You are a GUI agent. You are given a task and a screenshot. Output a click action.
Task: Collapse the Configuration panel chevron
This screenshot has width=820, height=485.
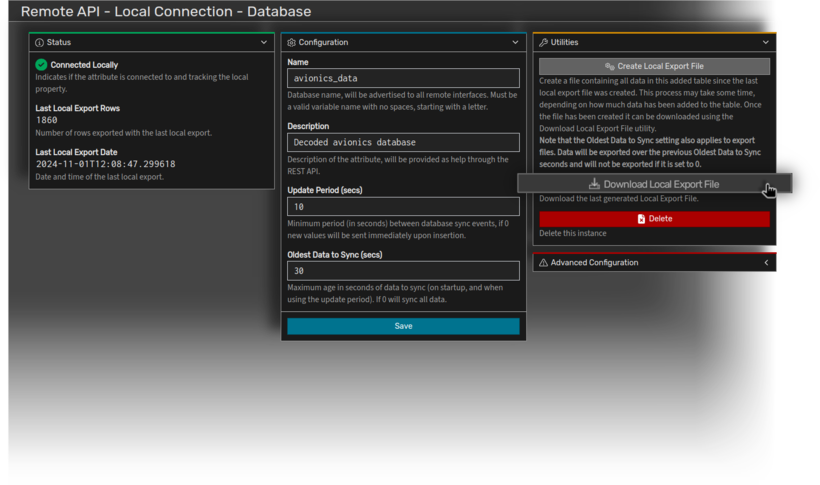pyautogui.click(x=515, y=42)
